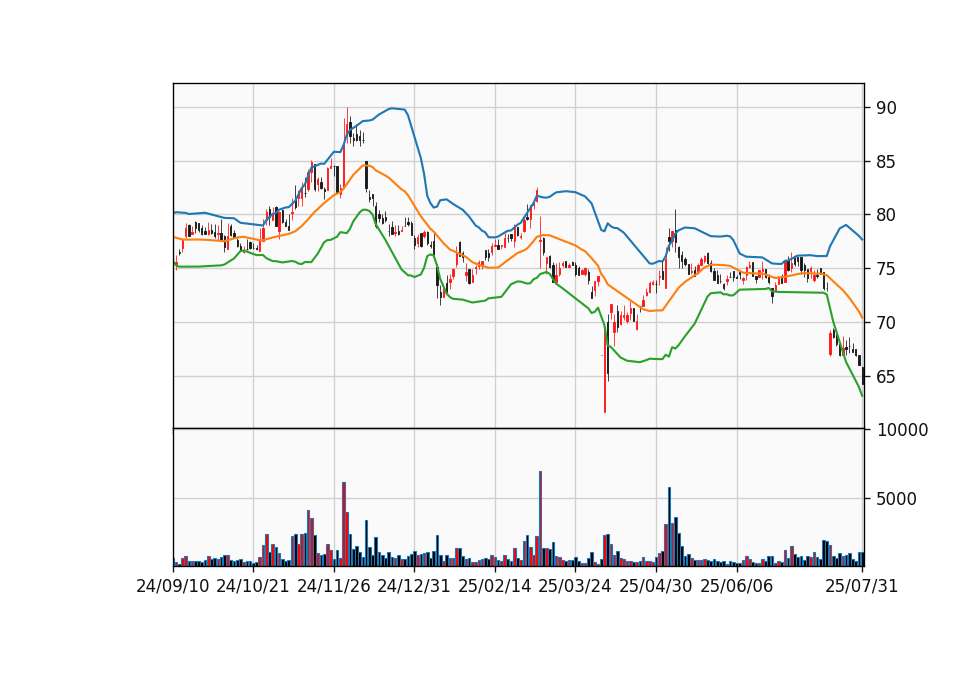Click the 24/11/26 date label
This screenshot has height=690, width=960.
pos(334,587)
